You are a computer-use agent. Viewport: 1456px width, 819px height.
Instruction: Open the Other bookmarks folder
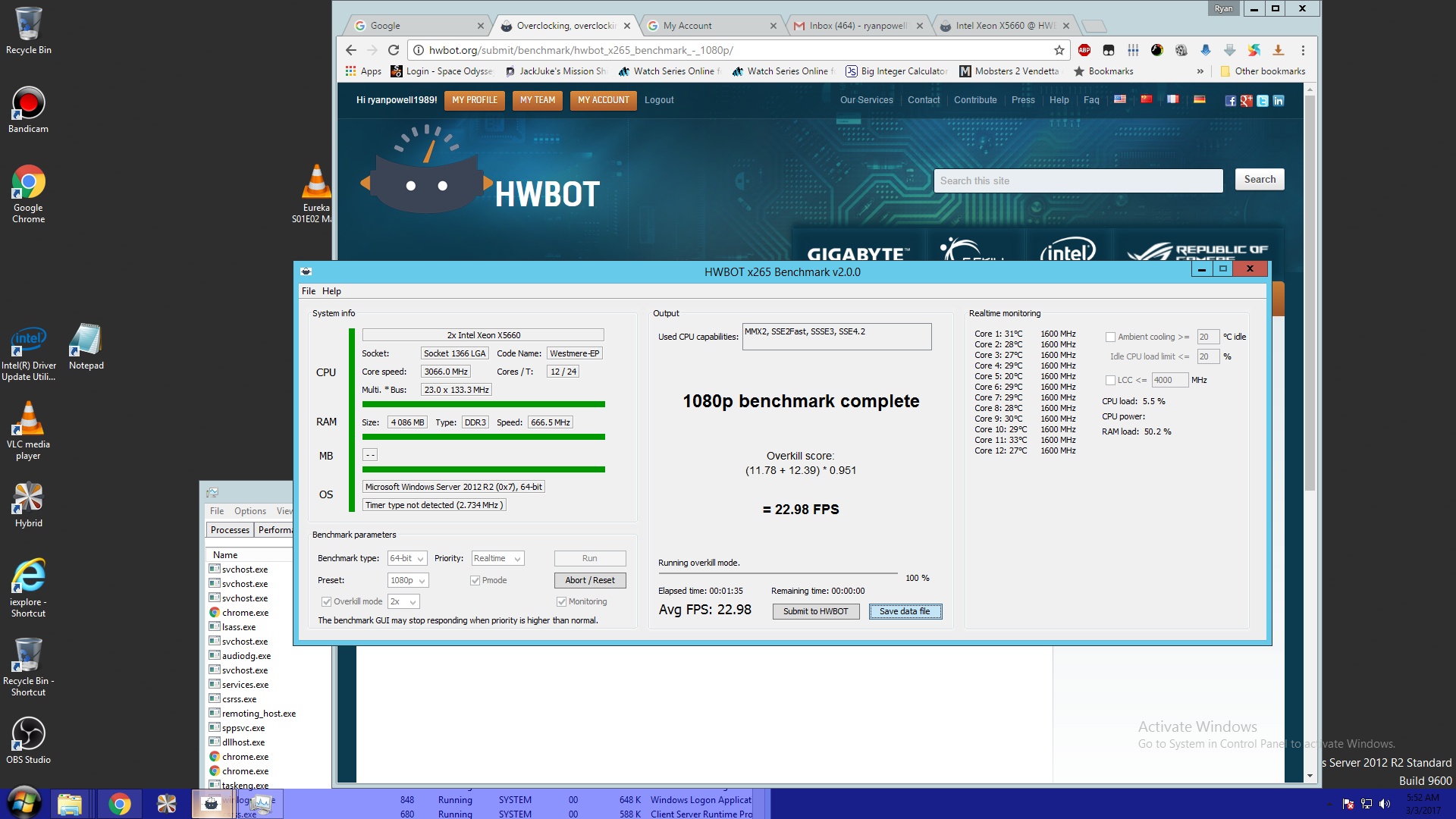tap(1263, 71)
